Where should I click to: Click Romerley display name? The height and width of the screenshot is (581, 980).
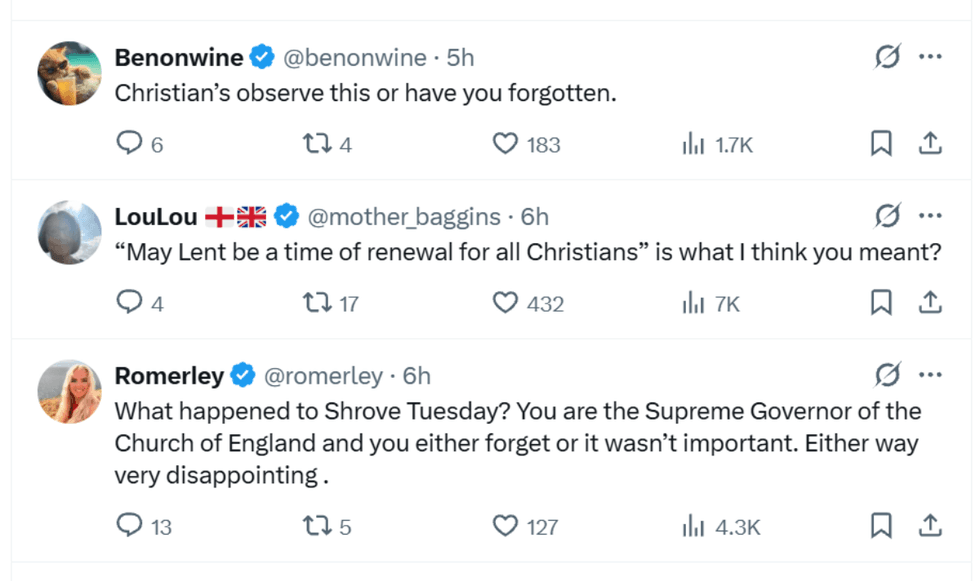(x=169, y=376)
